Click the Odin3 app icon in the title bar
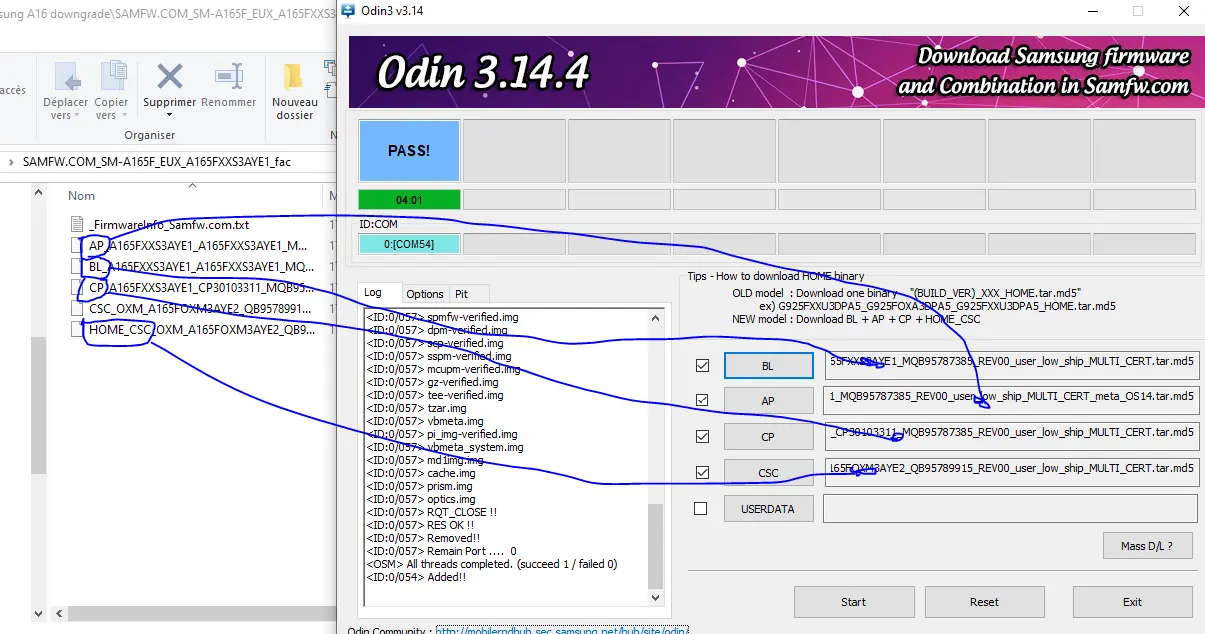Screen dimensions: 1205x634 pos(348,11)
